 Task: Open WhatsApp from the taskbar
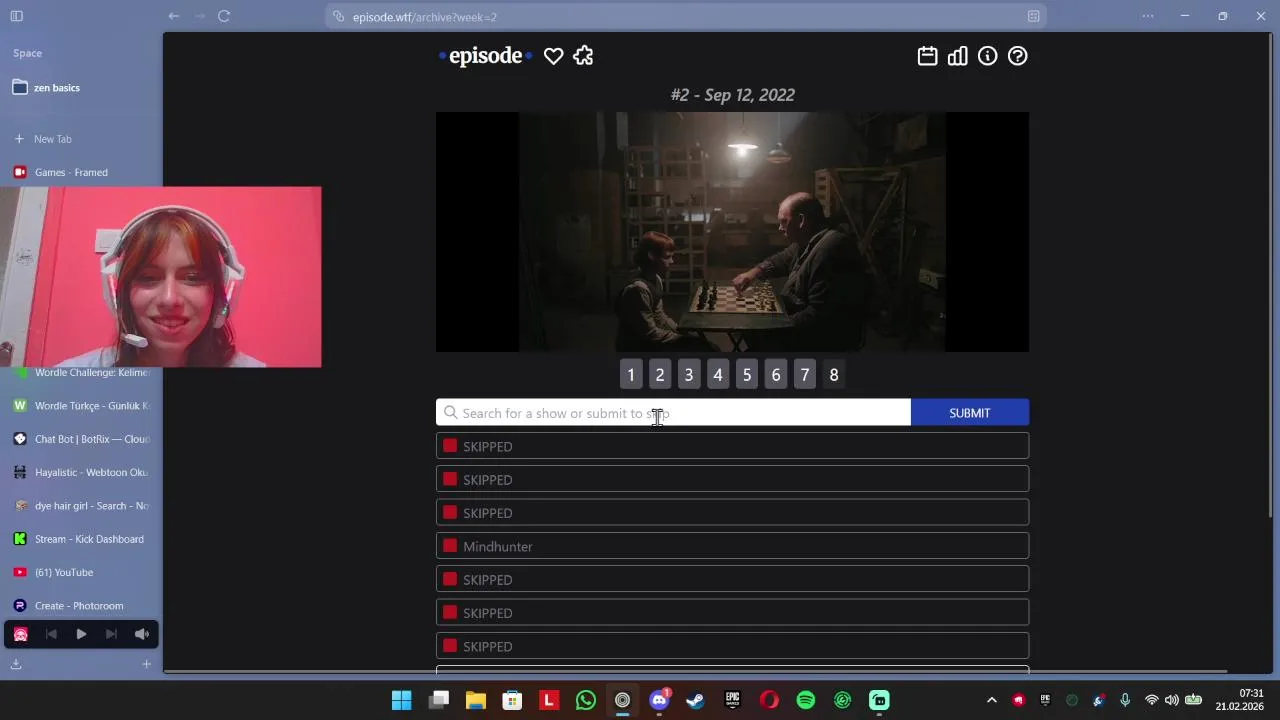[586, 700]
